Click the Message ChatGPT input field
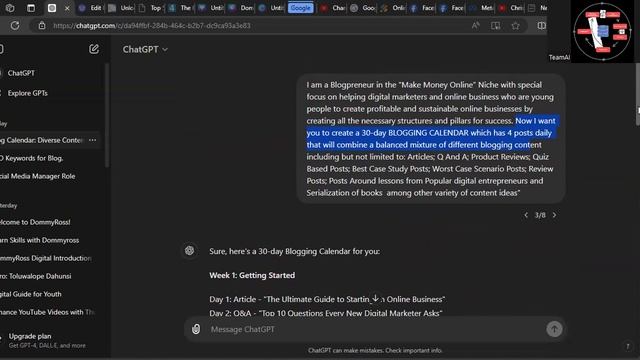Viewport: 640px width, 360px height. coord(376,329)
